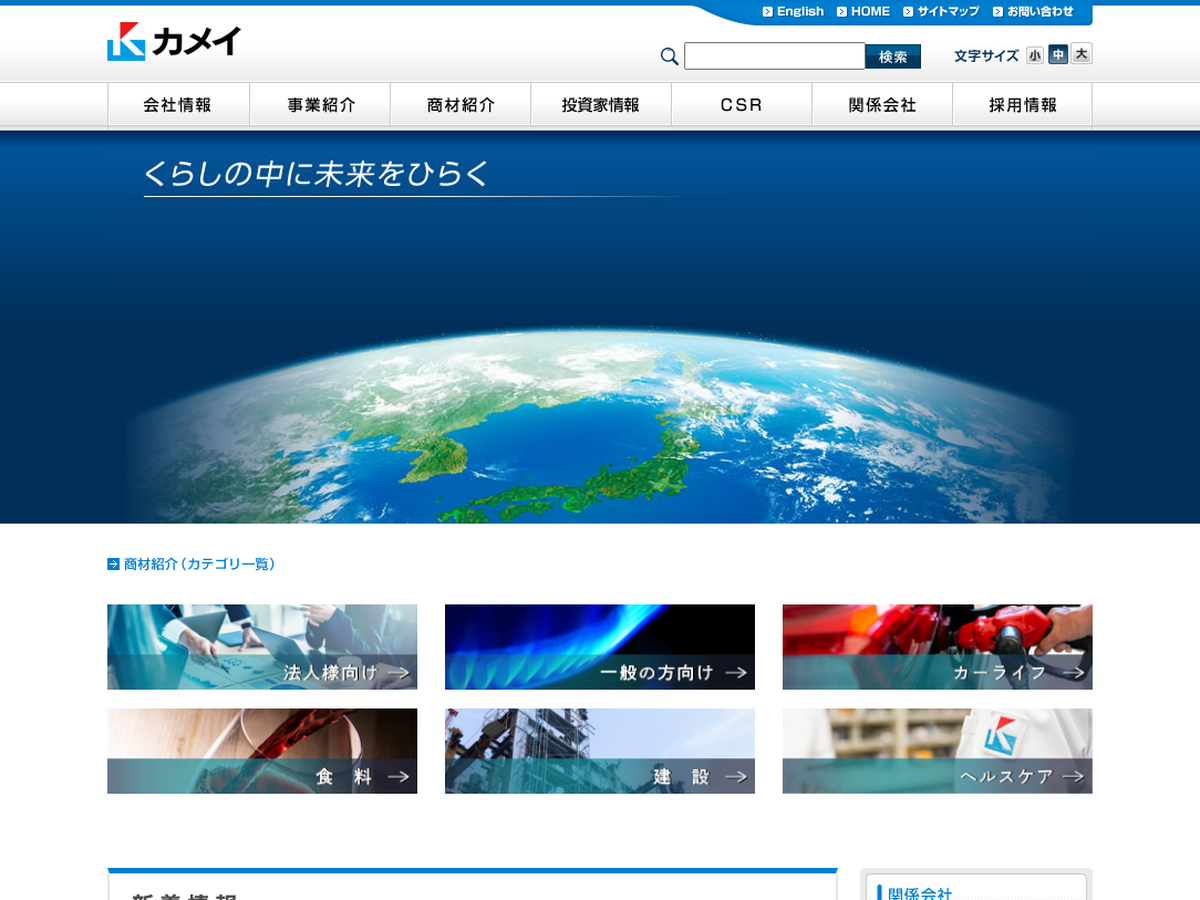Viewport: 1200px width, 900px height.
Task: Open the ヘルスケア category banner
Action: (937, 751)
